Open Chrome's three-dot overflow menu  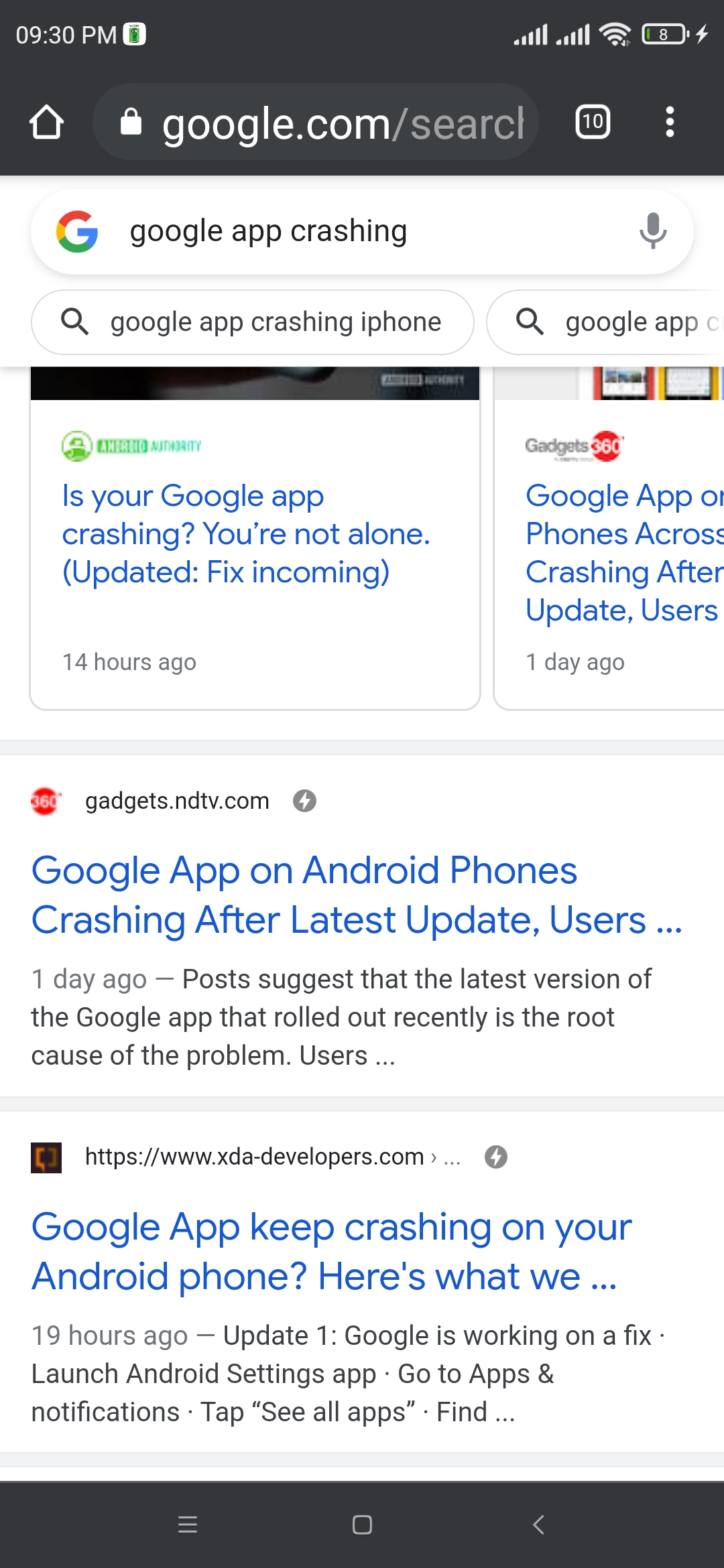pyautogui.click(x=669, y=122)
